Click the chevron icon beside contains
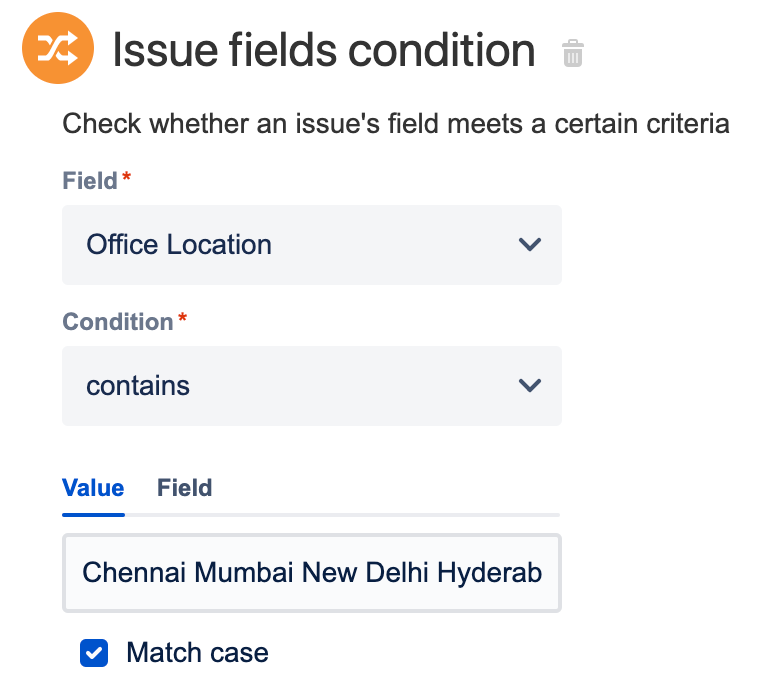758x682 pixels. 530,385
